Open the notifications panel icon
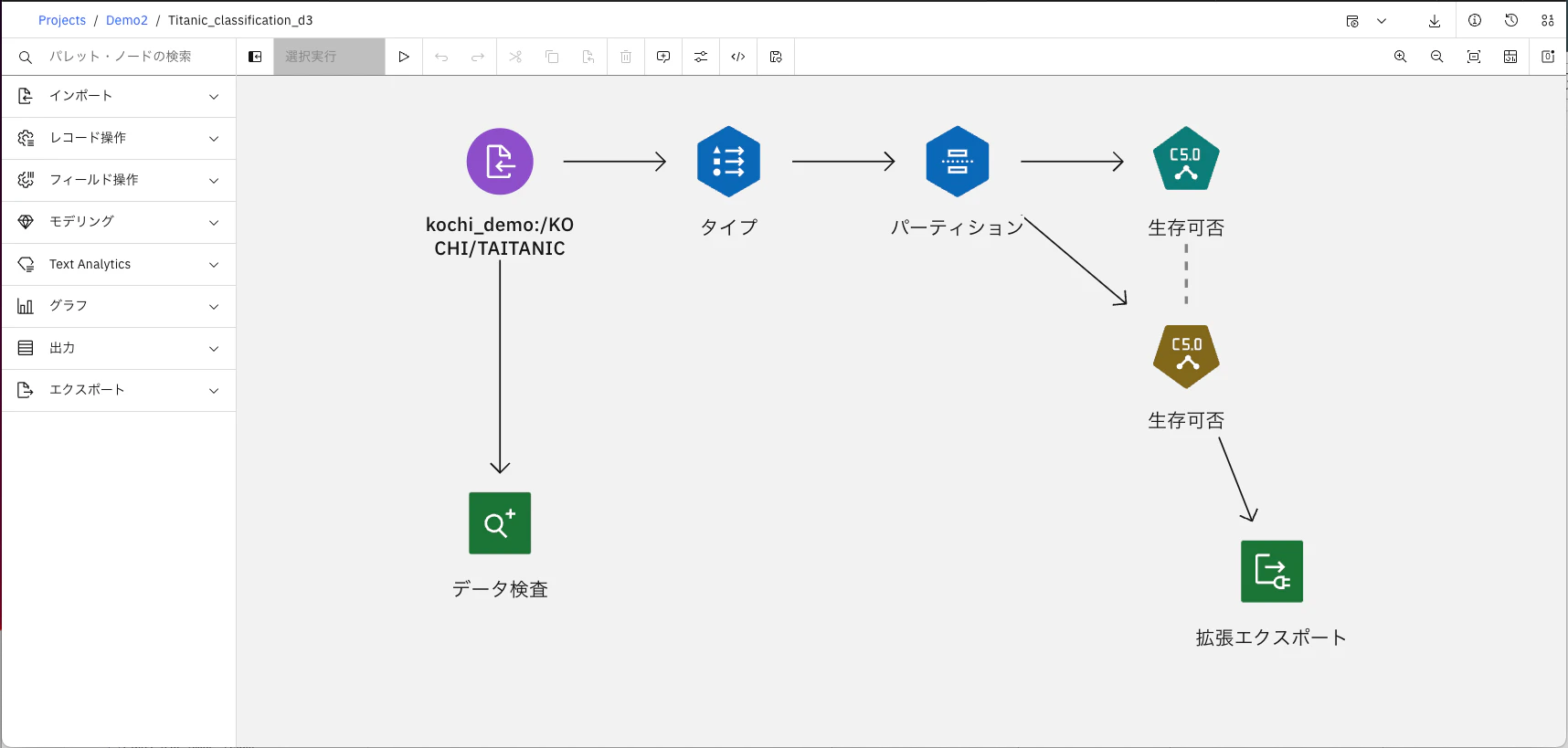This screenshot has width=1568, height=748. [x=1548, y=57]
